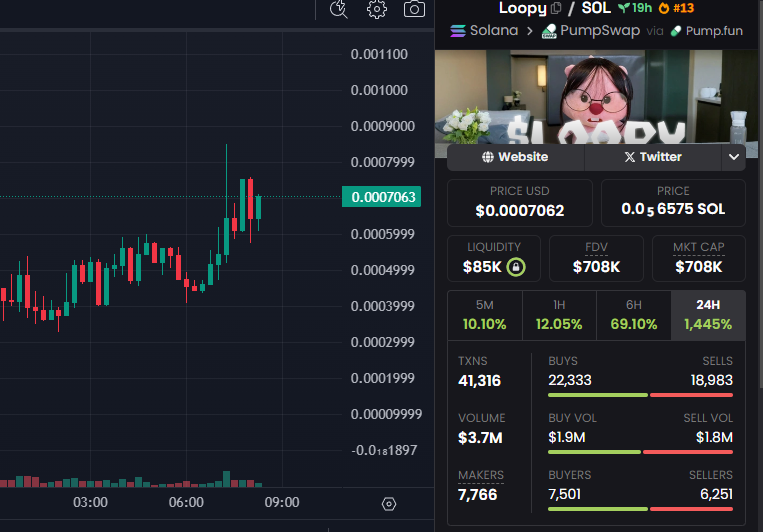Click the 06:00 time axis label
Screen dimensions: 763x532
186,502
